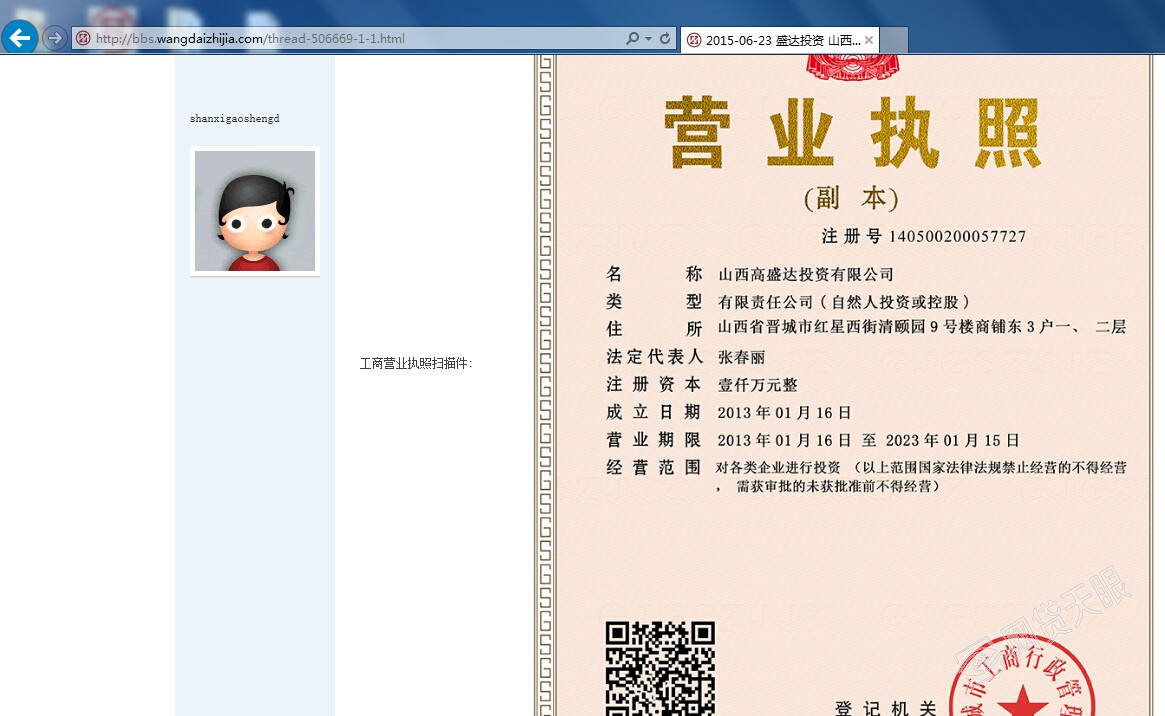Click the company name 山西高盛达投资有限公司
The image size is (1165, 716).
(x=805, y=275)
